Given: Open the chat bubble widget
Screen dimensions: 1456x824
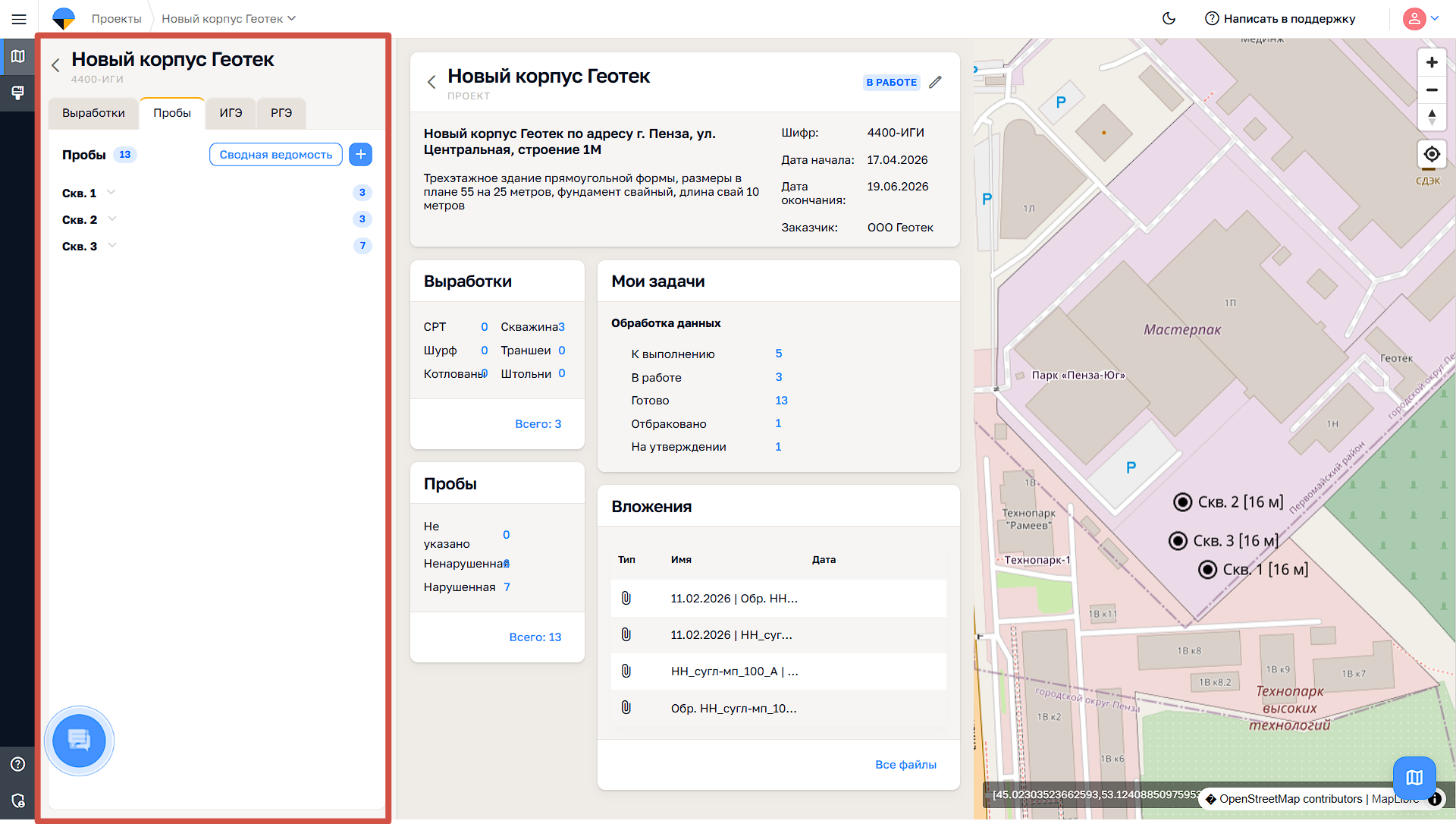Looking at the screenshot, I should (79, 741).
